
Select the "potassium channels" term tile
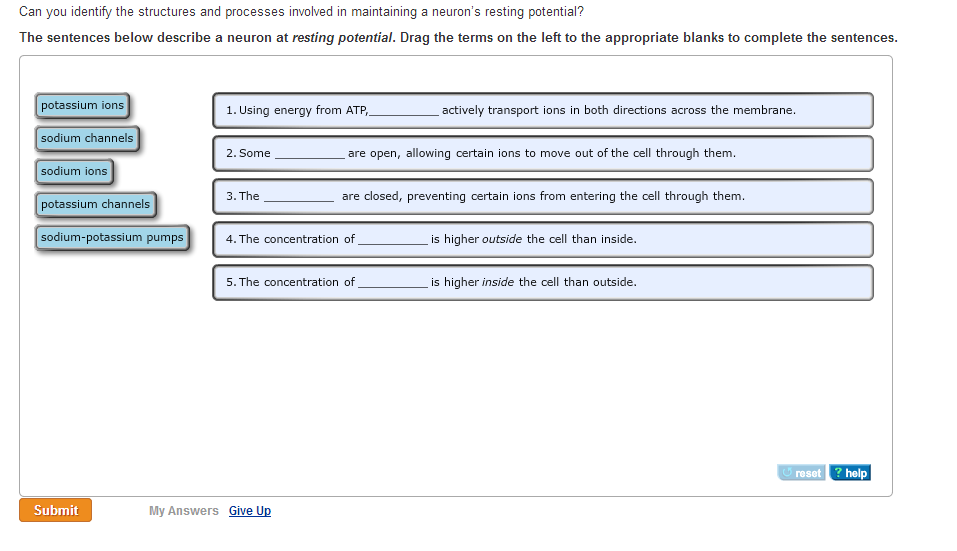tap(95, 204)
